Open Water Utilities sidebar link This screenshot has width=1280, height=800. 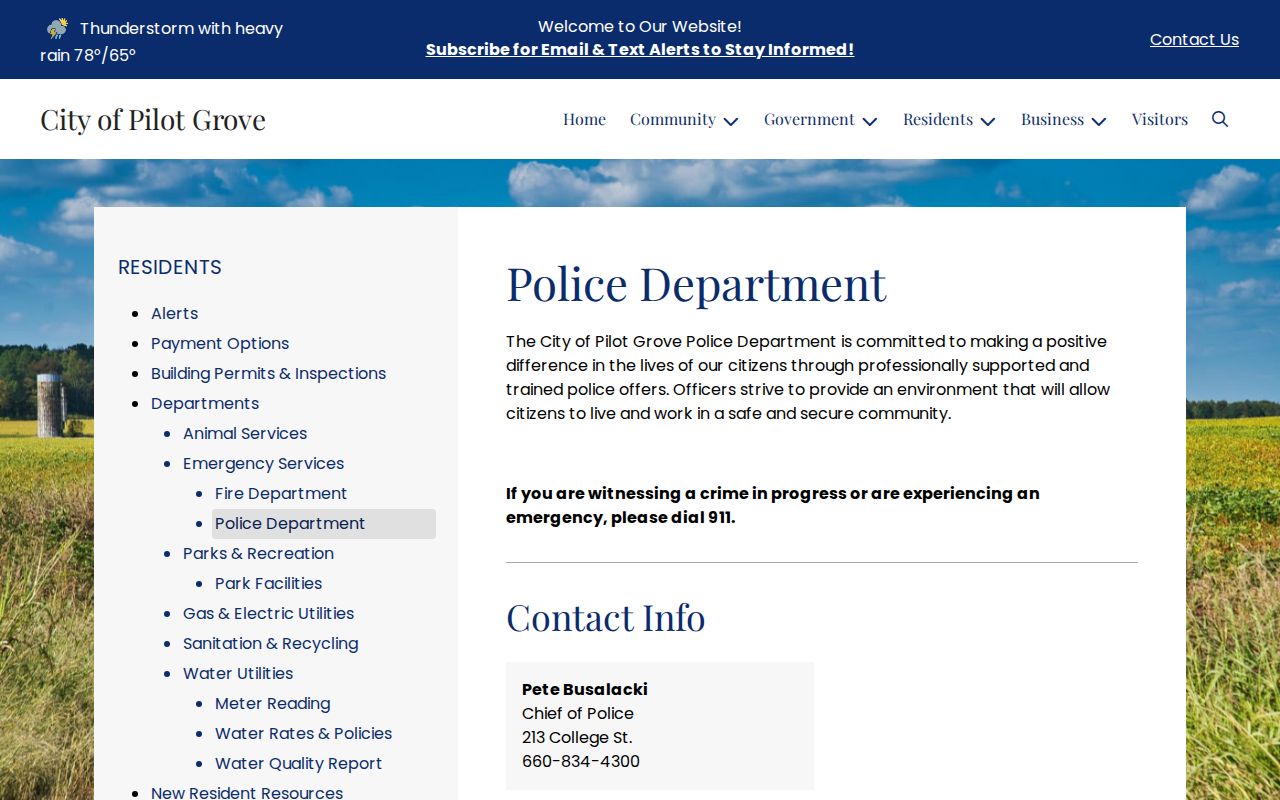(x=238, y=673)
